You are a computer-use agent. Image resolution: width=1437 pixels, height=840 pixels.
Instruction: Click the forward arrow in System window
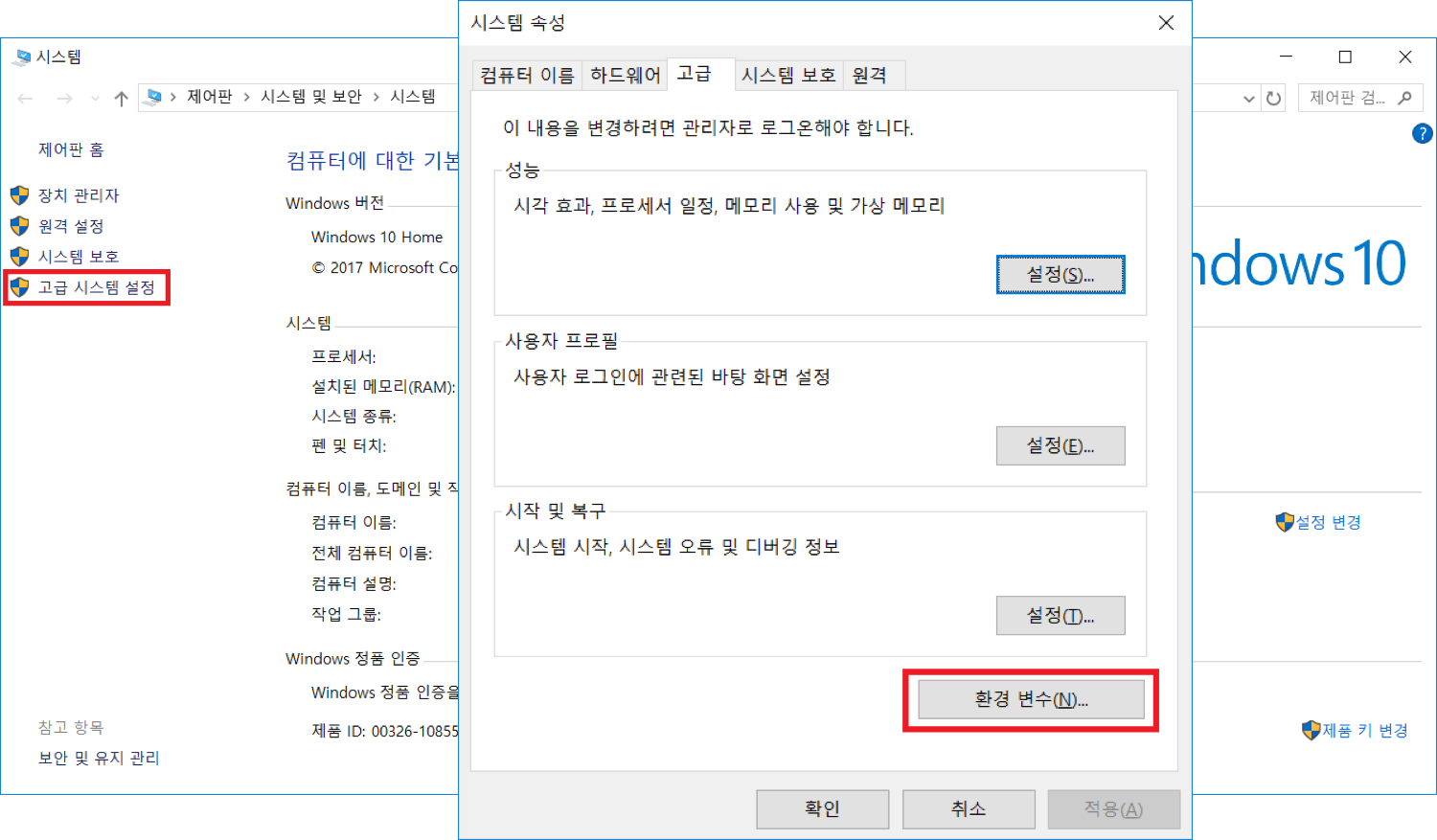pyautogui.click(x=64, y=98)
